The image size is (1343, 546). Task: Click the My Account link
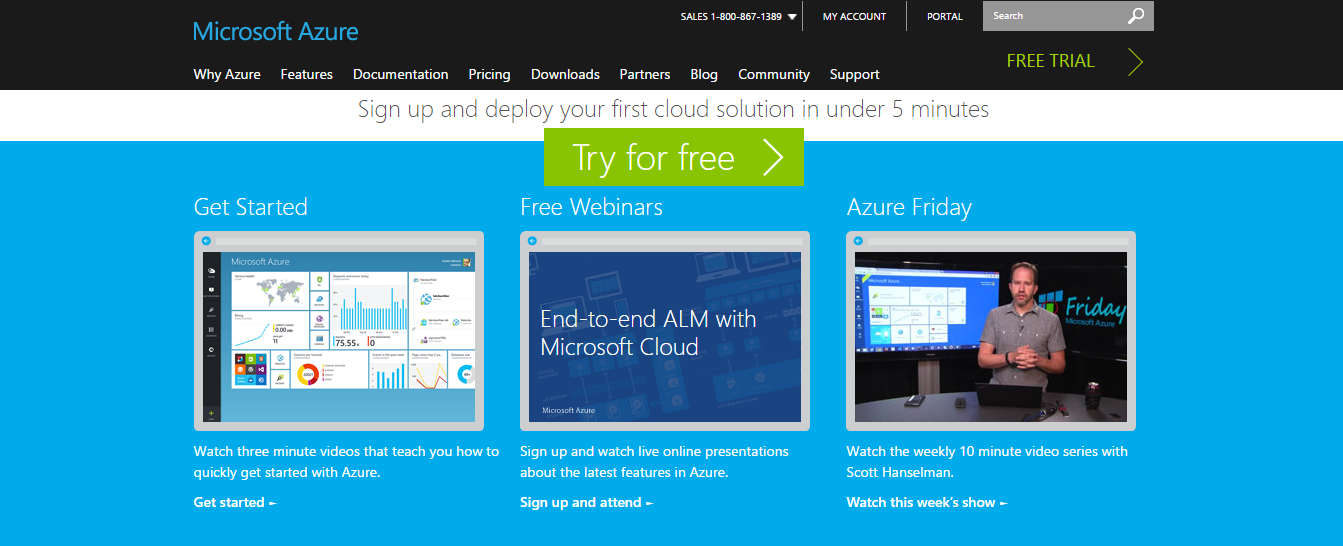[854, 17]
